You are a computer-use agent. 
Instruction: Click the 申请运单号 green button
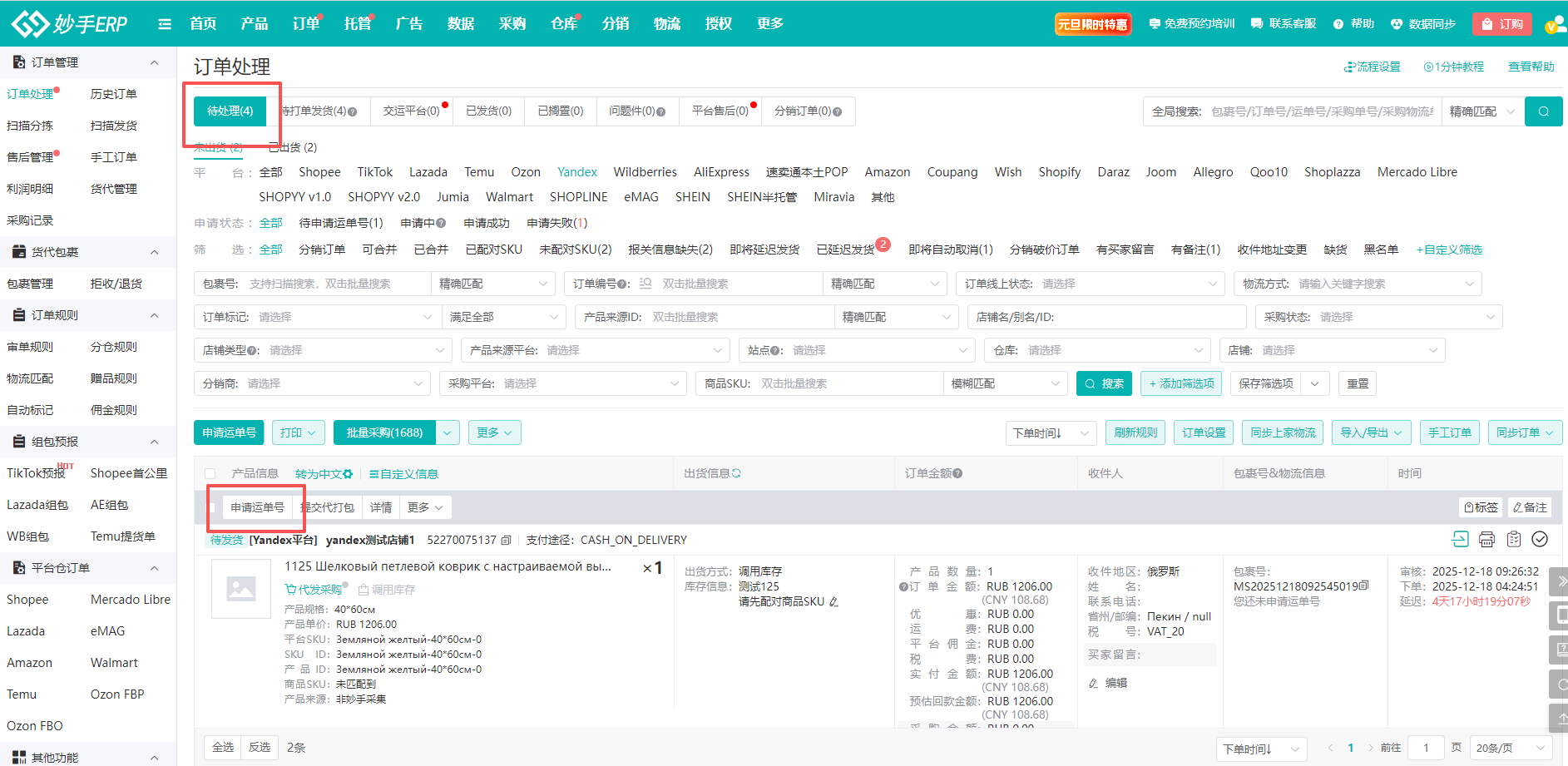pos(229,432)
